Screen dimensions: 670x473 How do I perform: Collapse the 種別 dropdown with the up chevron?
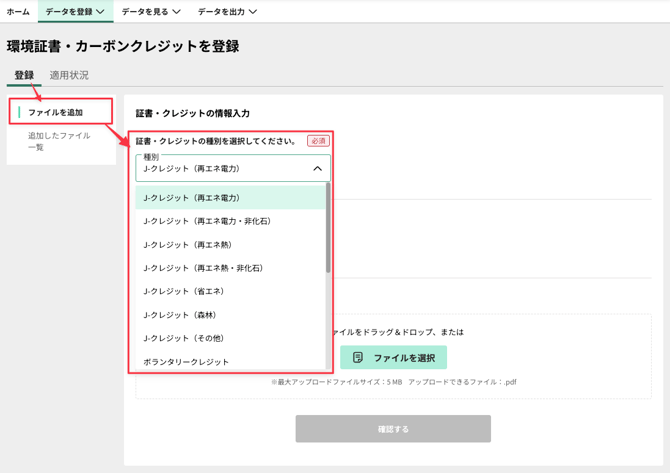pos(317,168)
